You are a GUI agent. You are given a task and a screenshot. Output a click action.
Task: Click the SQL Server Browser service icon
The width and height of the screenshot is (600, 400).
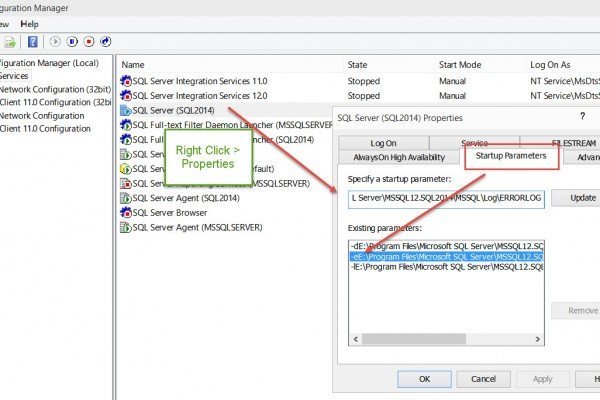[126, 212]
